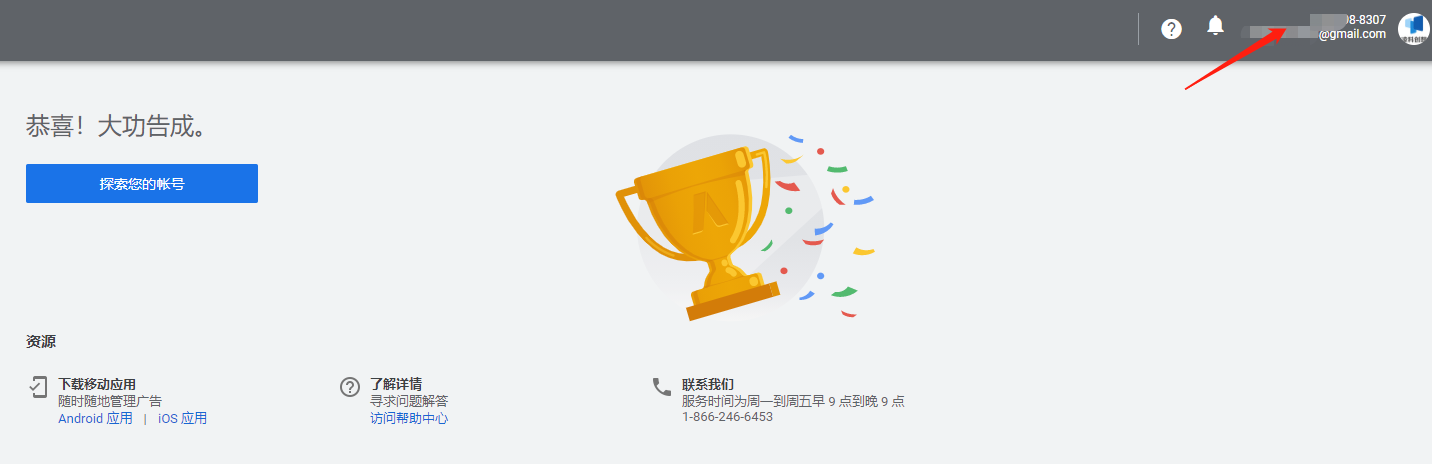The height and width of the screenshot is (464, 1432).
Task: Open the account avatar in top-right corner
Action: (1413, 29)
